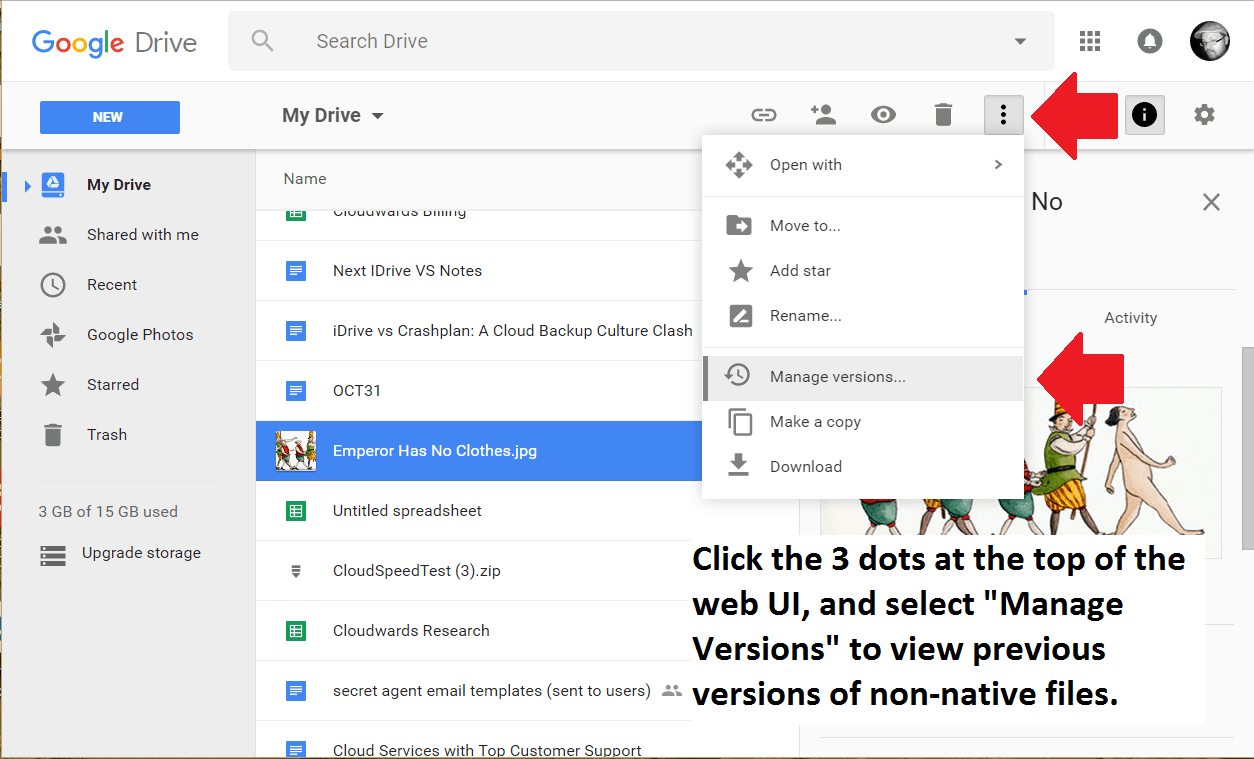1254x759 pixels.
Task: Click the Sheets icon beside Untitled spreadsheet
Action: point(296,511)
